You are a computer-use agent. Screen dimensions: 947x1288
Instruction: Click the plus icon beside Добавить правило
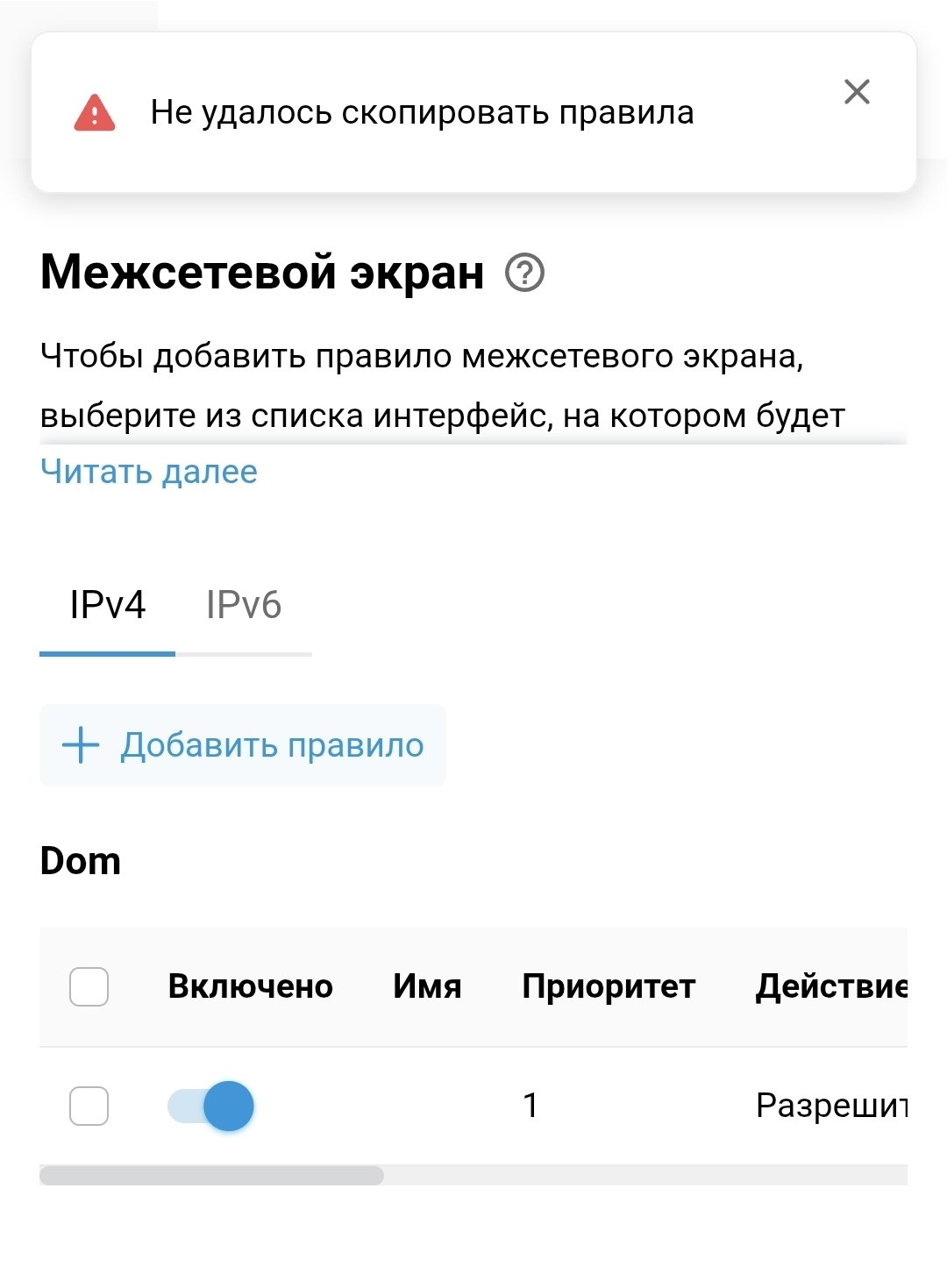tap(81, 745)
